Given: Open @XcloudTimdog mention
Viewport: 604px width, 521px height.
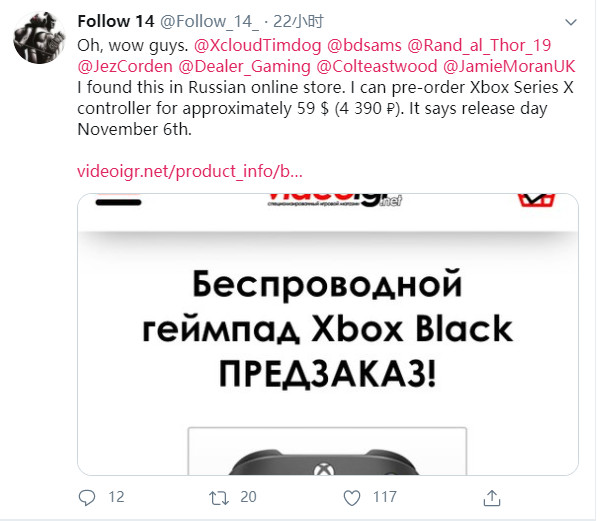Looking at the screenshot, I should coord(257,45).
